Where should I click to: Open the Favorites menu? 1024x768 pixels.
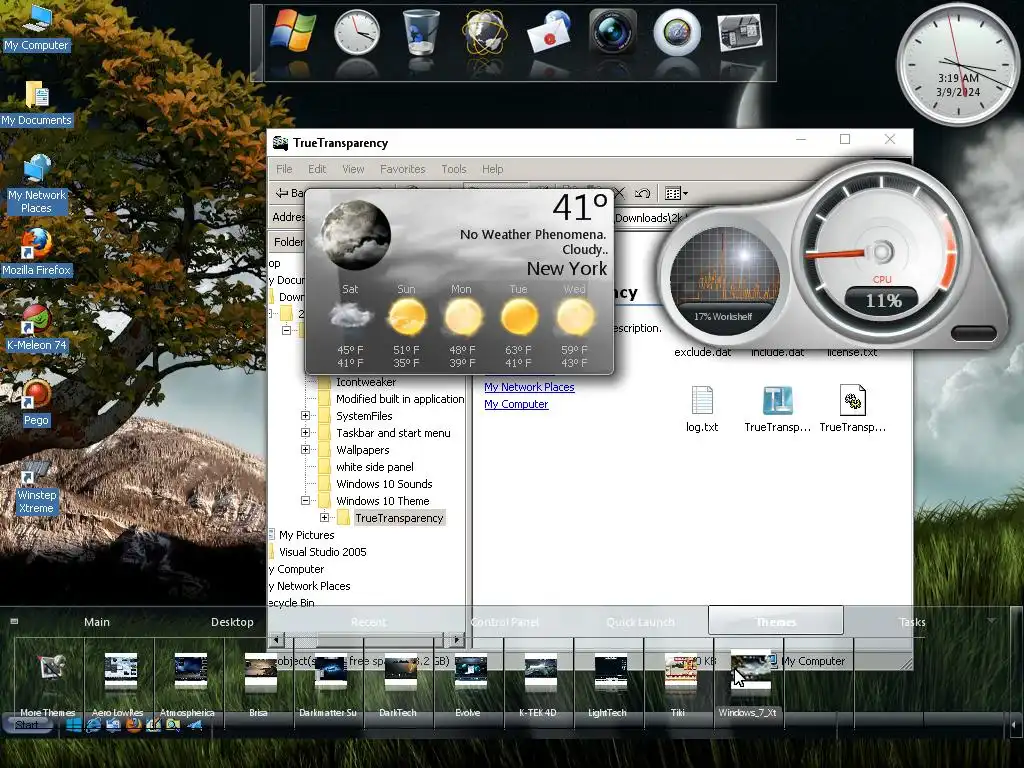(x=402, y=169)
